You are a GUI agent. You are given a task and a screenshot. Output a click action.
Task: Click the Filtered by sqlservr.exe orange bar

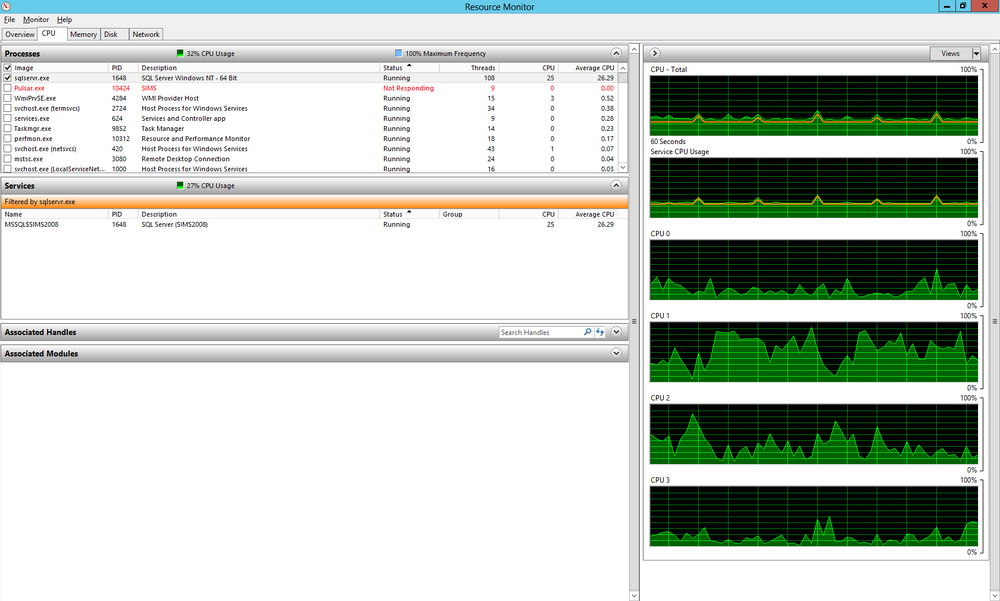314,202
